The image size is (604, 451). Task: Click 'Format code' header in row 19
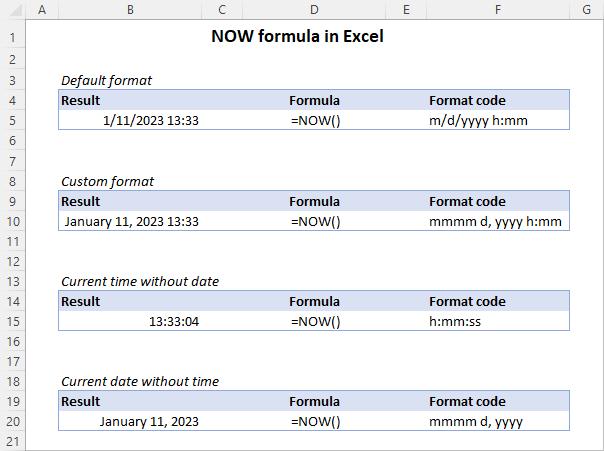[467, 402]
